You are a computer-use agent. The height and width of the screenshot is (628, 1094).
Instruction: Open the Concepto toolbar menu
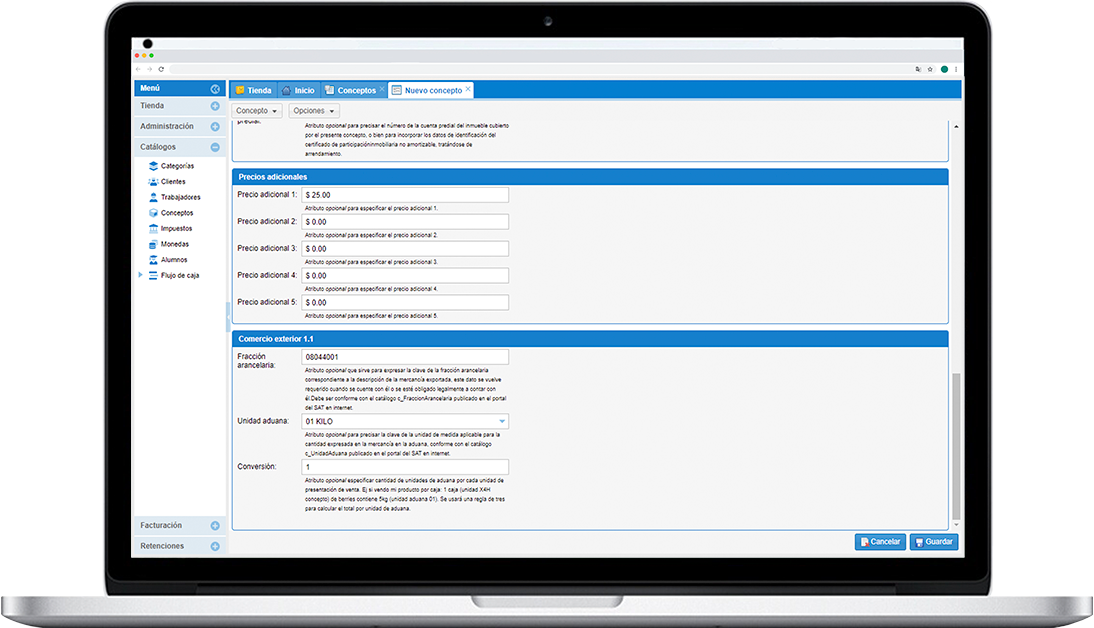[257, 111]
